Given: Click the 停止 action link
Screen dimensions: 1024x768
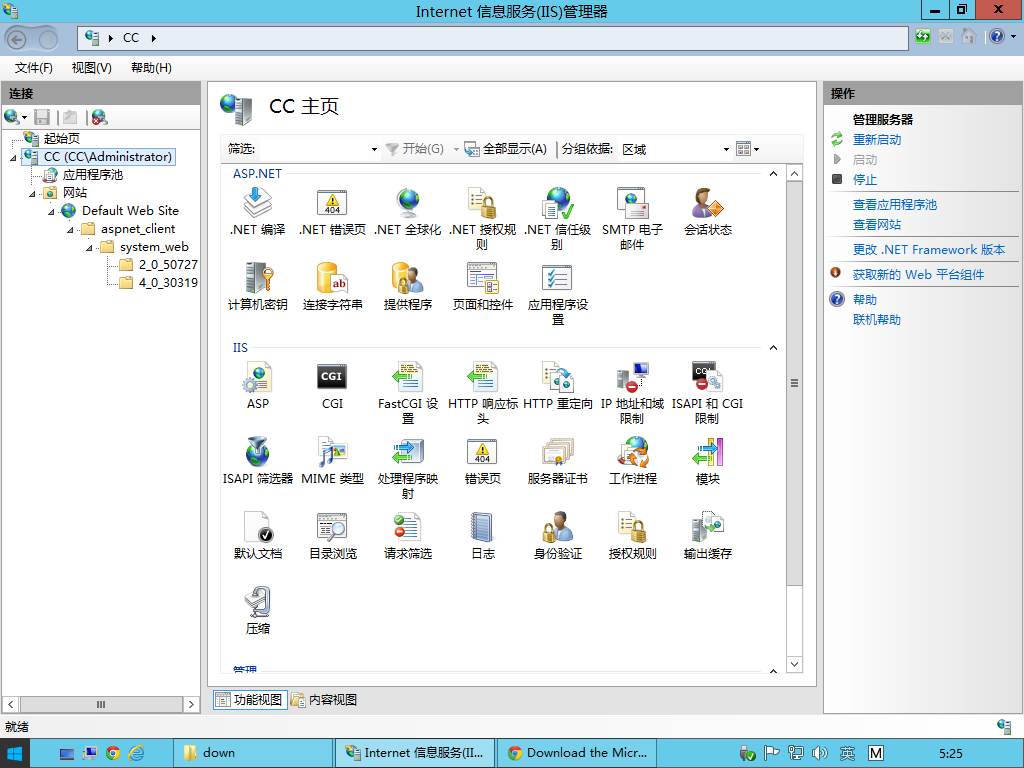Looking at the screenshot, I should tap(865, 180).
